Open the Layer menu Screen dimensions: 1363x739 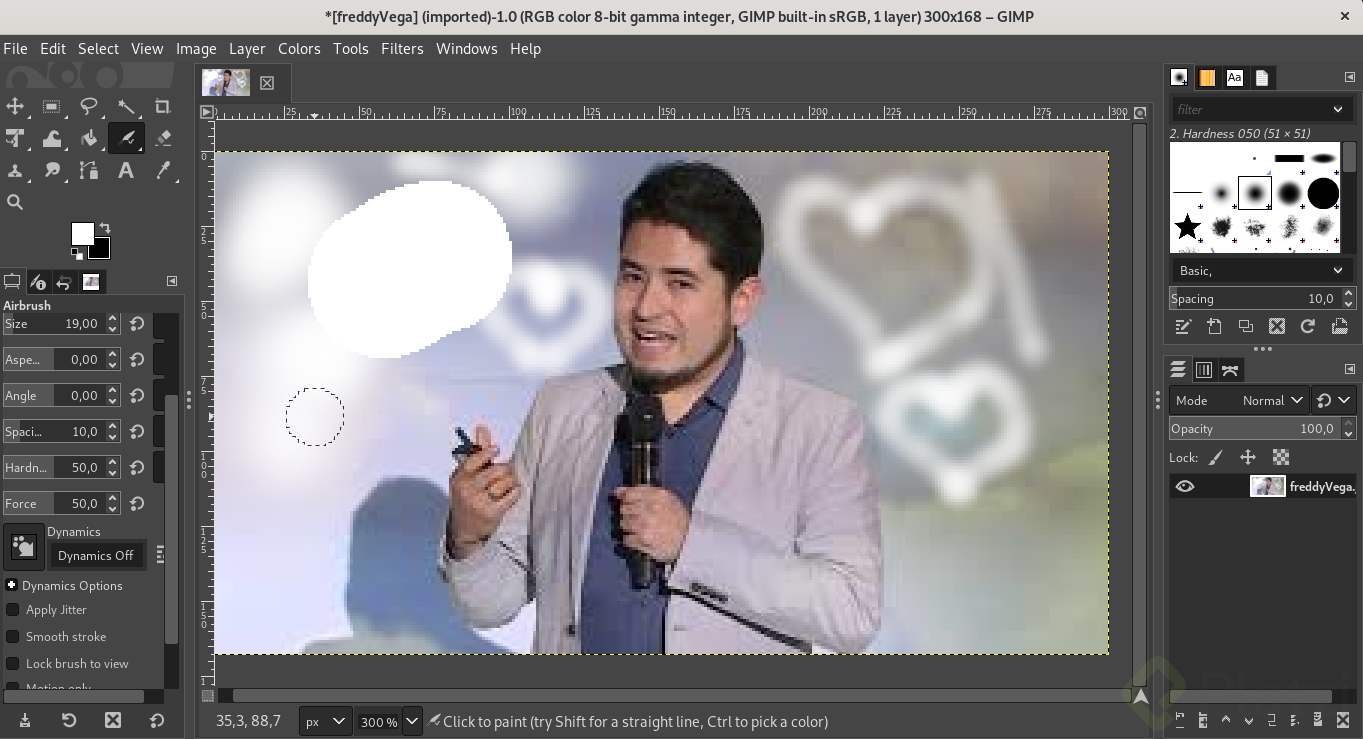coord(247,48)
